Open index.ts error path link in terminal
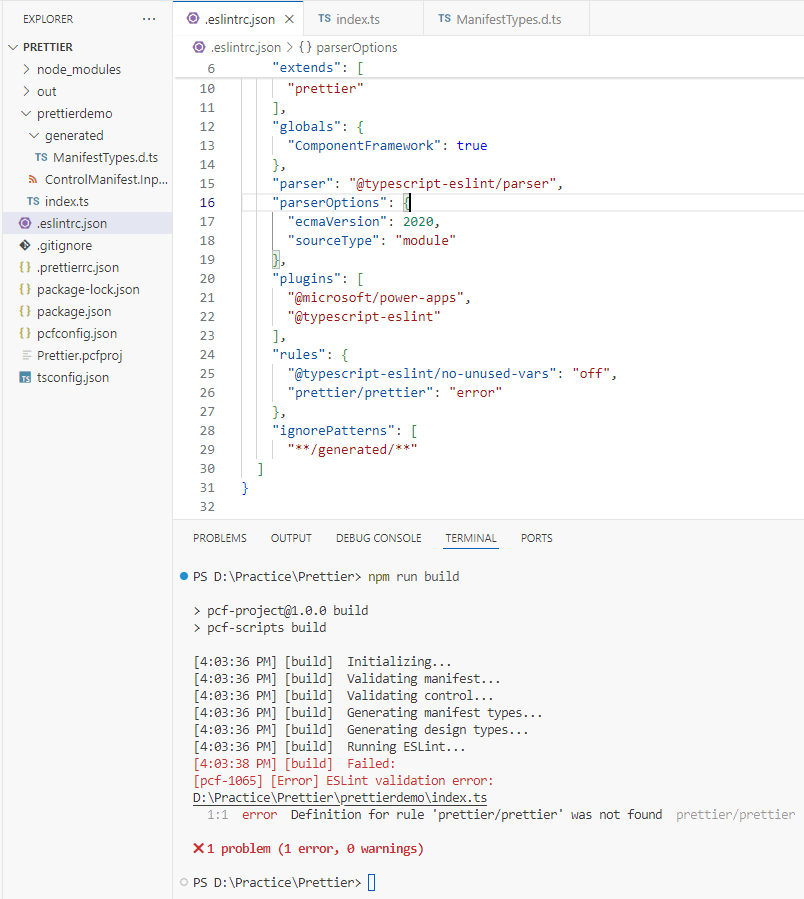This screenshot has width=804, height=899. click(x=340, y=798)
